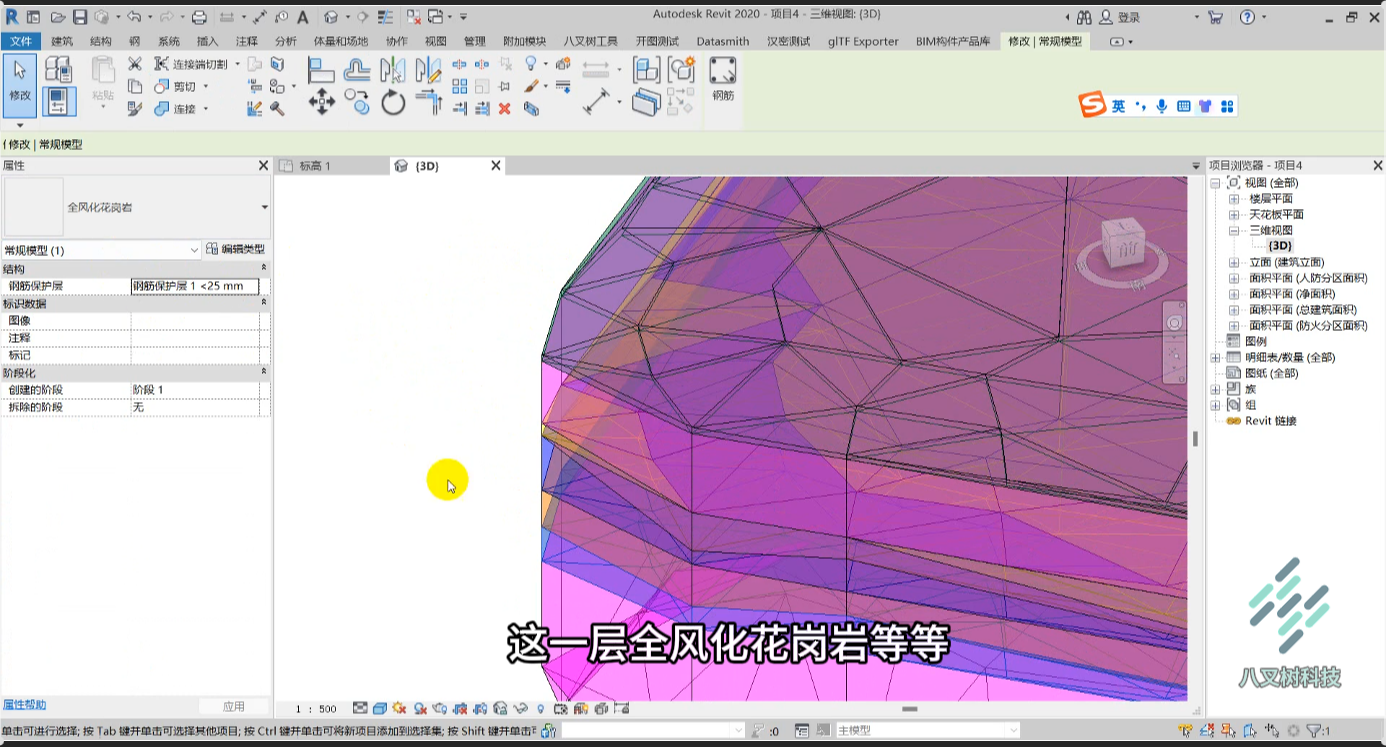The height and width of the screenshot is (747, 1386).
Task: Switch to the glTF Exporter ribbon tab
Action: pyautogui.click(x=862, y=41)
